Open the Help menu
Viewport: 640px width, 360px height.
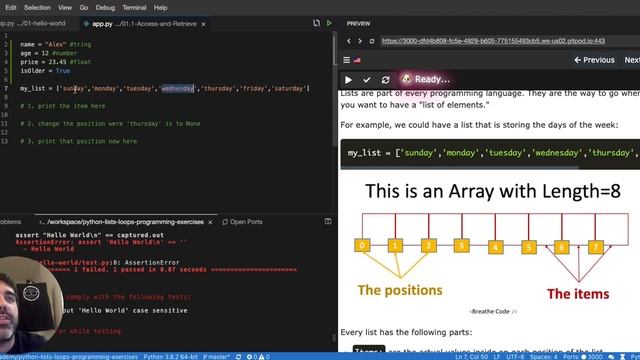click(160, 7)
